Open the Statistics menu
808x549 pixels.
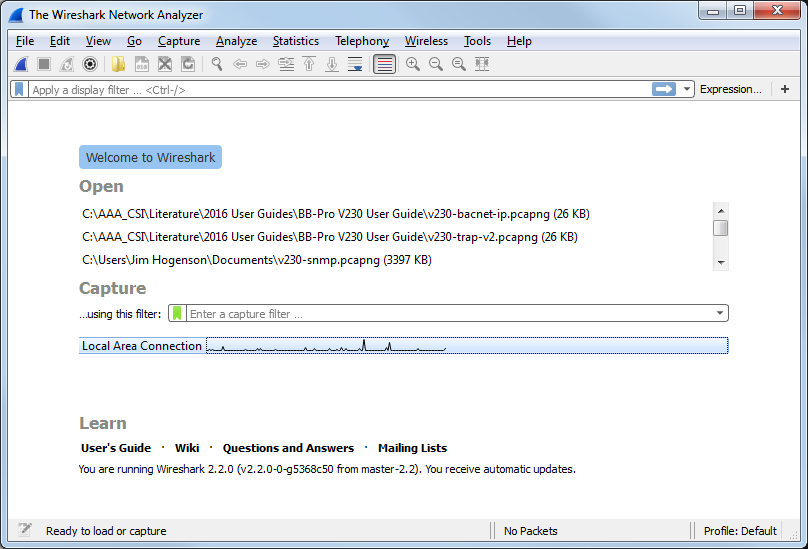pos(296,41)
